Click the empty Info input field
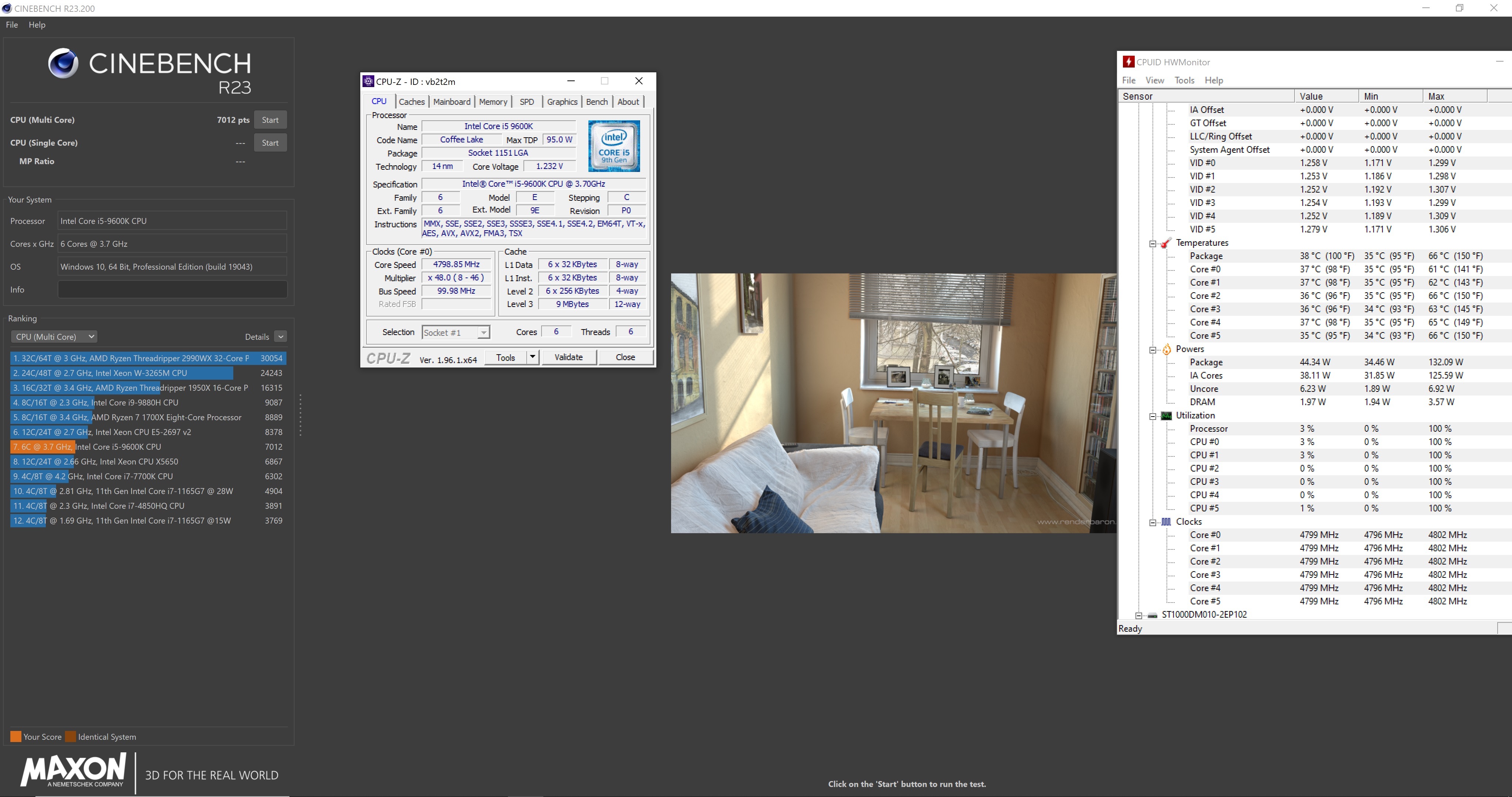The image size is (1512, 797). coord(172,289)
